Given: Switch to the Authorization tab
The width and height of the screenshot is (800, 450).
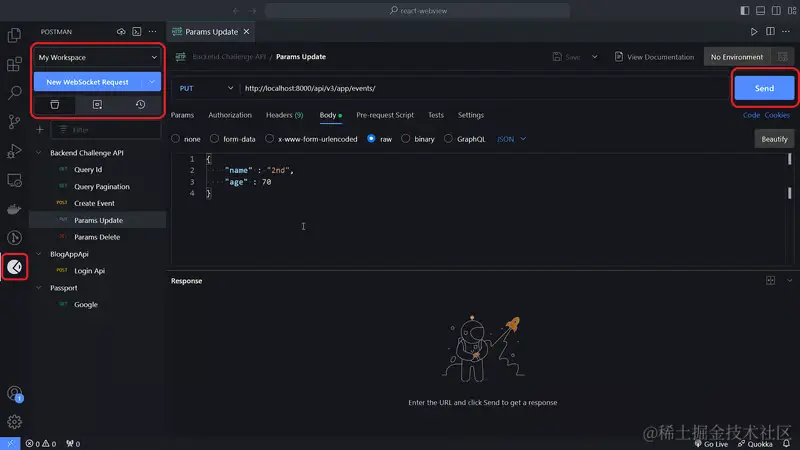Looking at the screenshot, I should point(230,116).
